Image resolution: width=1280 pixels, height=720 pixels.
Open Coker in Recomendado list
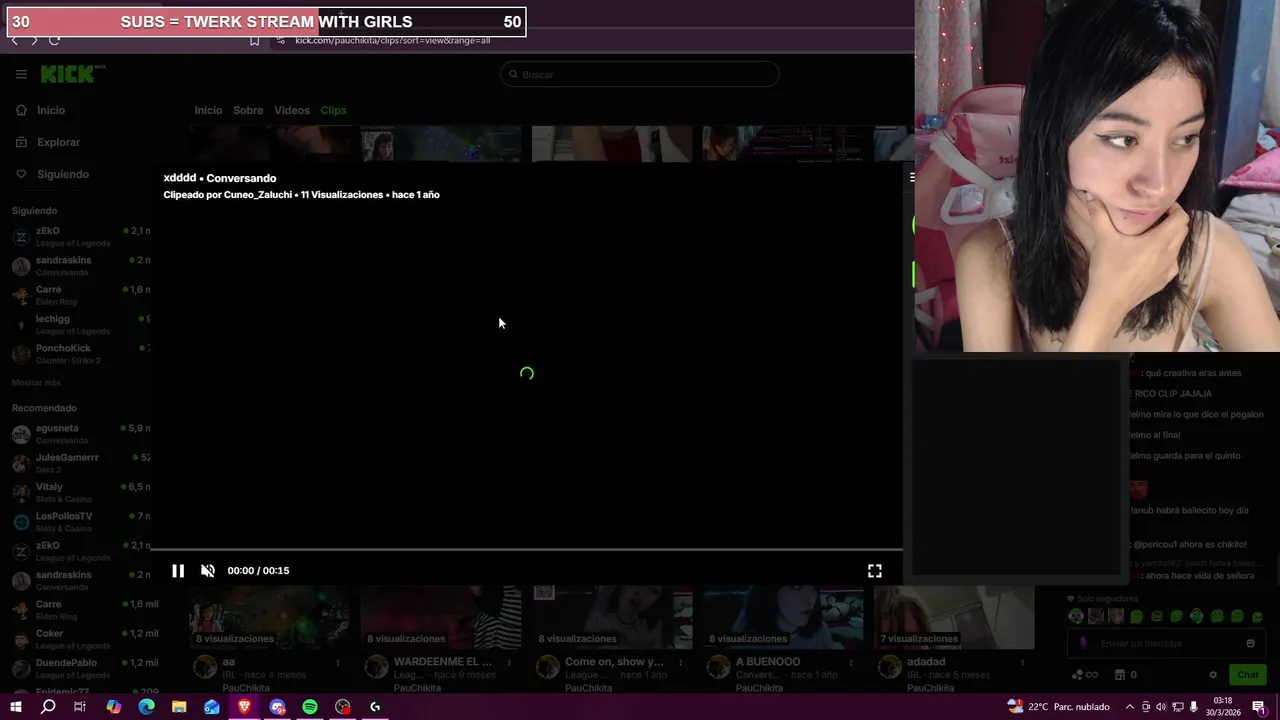80,638
